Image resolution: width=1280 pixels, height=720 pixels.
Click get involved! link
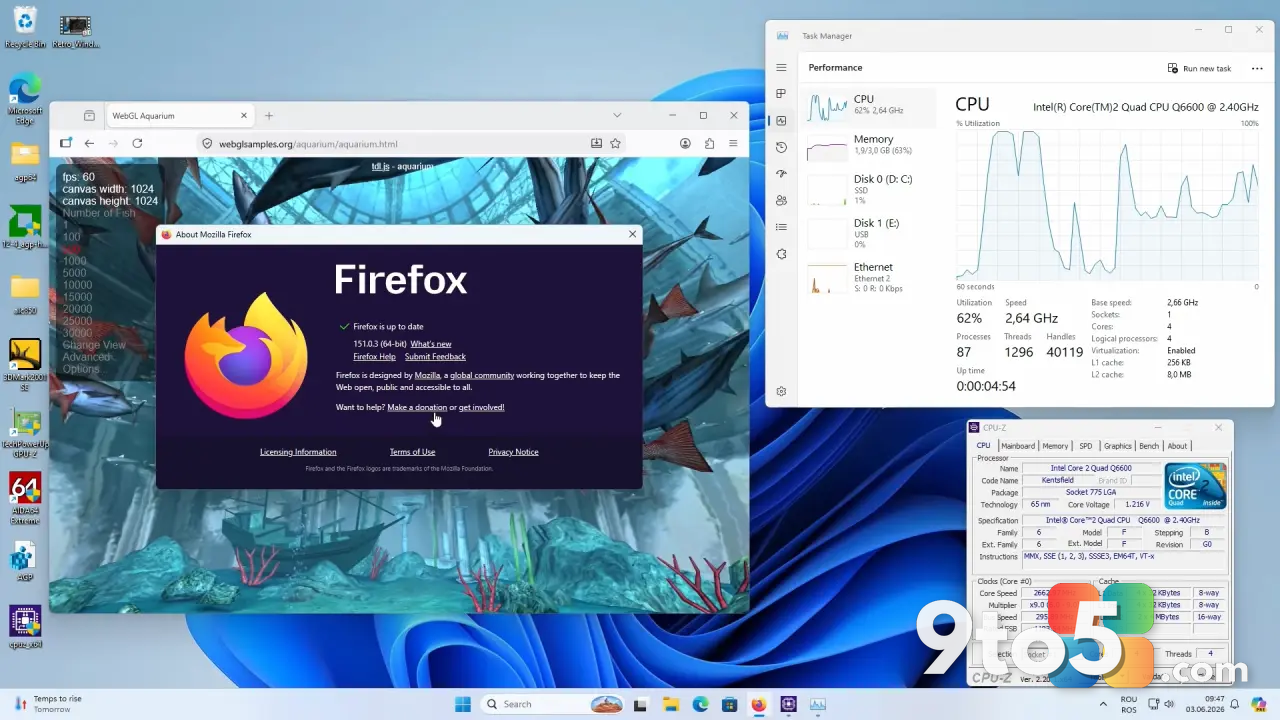tap(481, 407)
